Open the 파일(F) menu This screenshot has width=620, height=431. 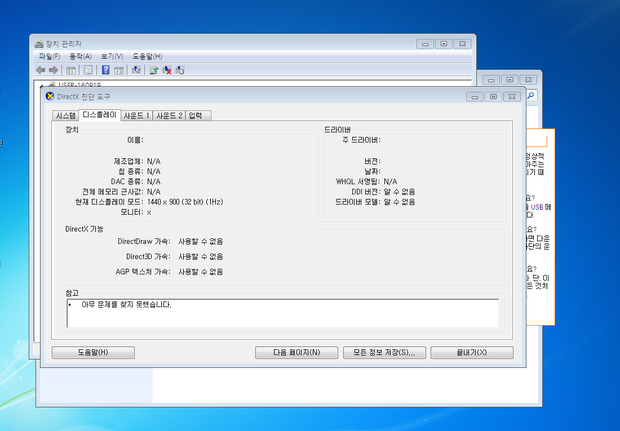pos(49,56)
